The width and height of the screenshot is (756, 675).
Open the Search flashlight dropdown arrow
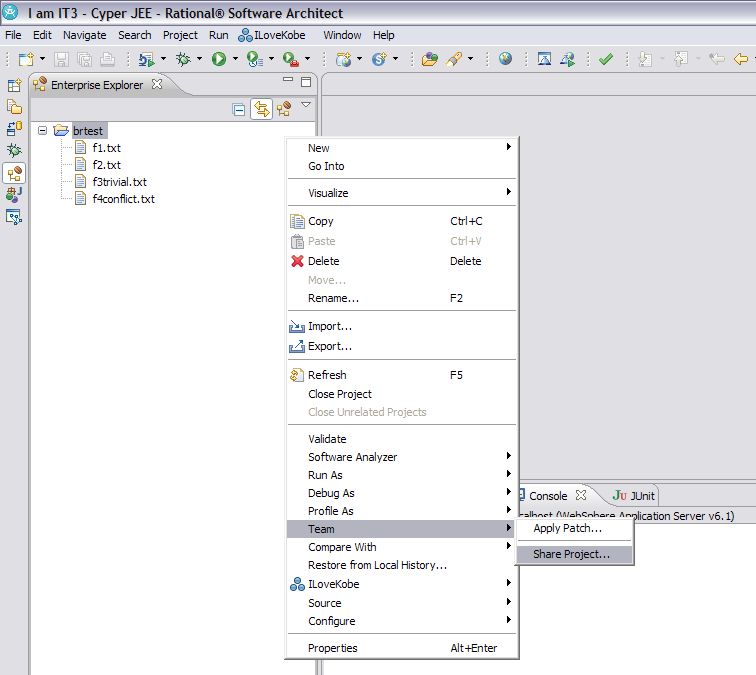click(470, 59)
